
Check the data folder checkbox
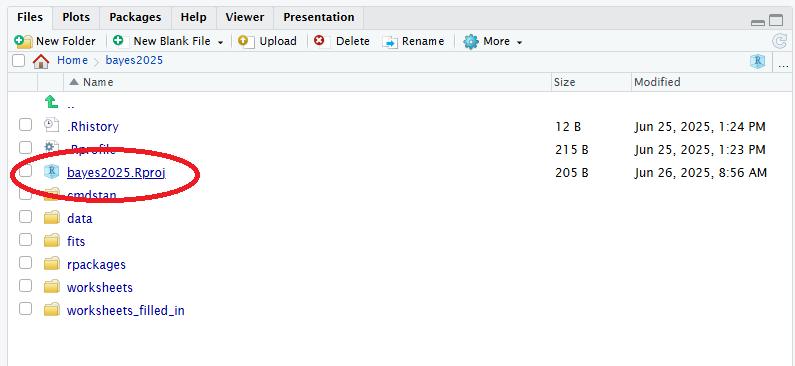pyautogui.click(x=25, y=217)
